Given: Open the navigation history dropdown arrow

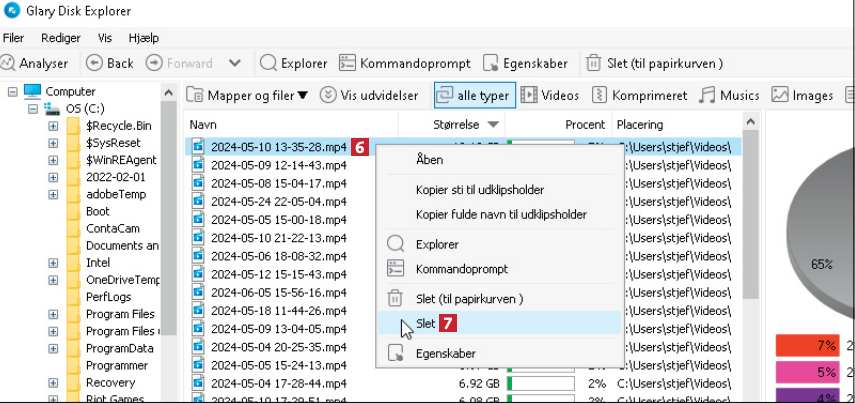Looking at the screenshot, I should 235,63.
